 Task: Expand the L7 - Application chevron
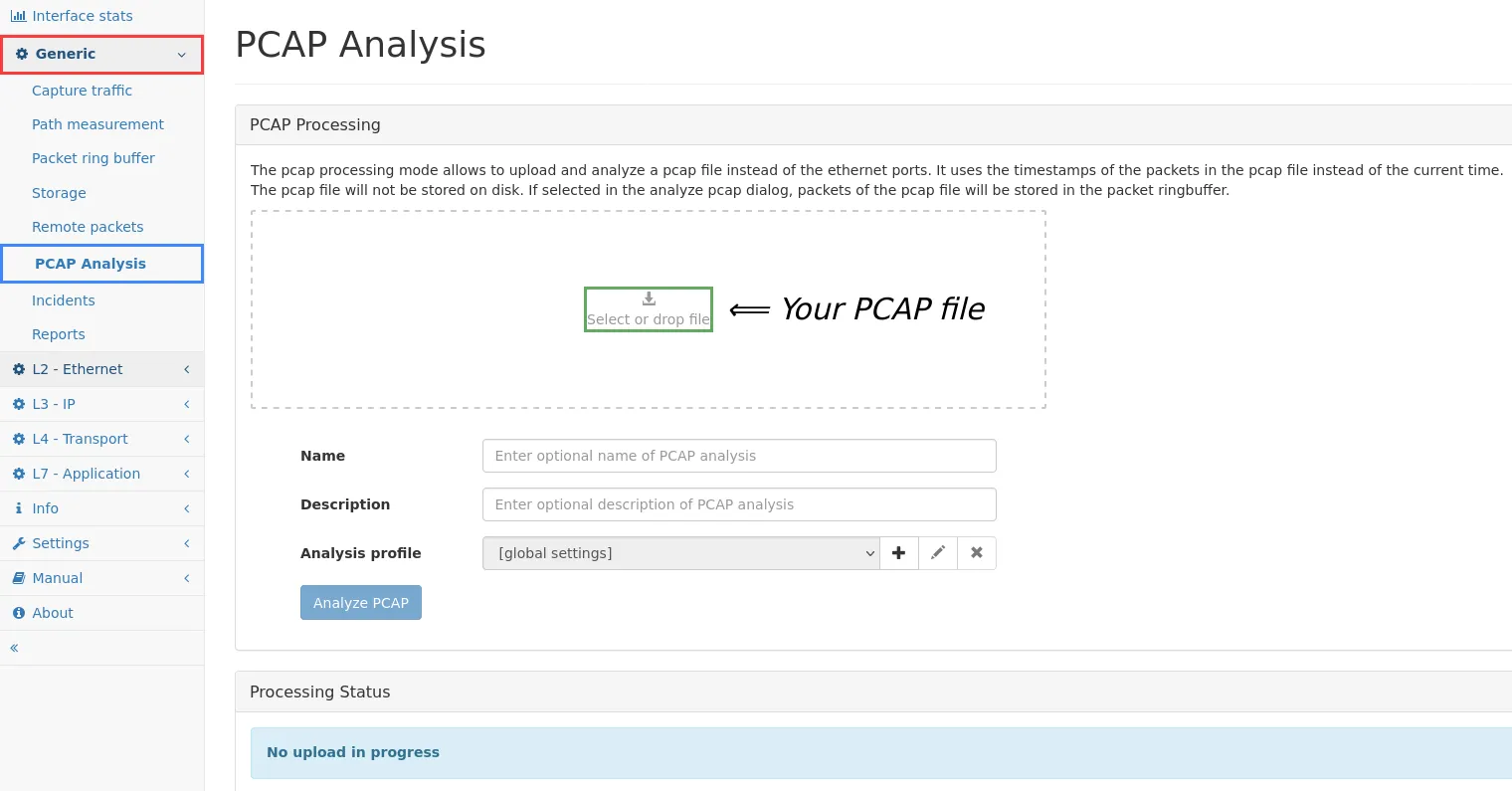pos(186,474)
